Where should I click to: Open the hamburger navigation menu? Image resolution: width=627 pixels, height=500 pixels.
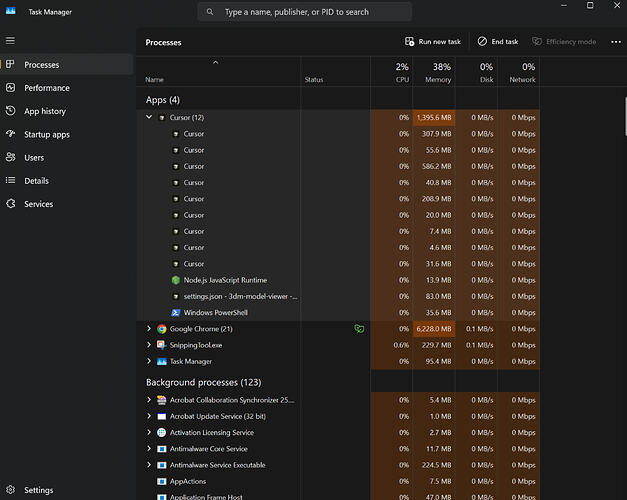click(10, 40)
